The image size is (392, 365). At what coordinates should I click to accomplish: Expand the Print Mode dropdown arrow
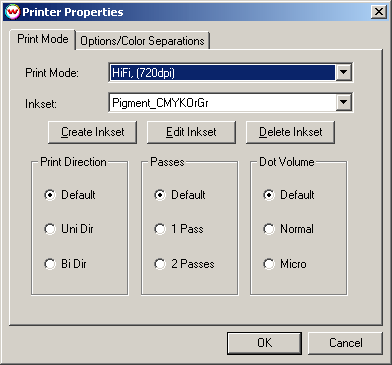343,72
